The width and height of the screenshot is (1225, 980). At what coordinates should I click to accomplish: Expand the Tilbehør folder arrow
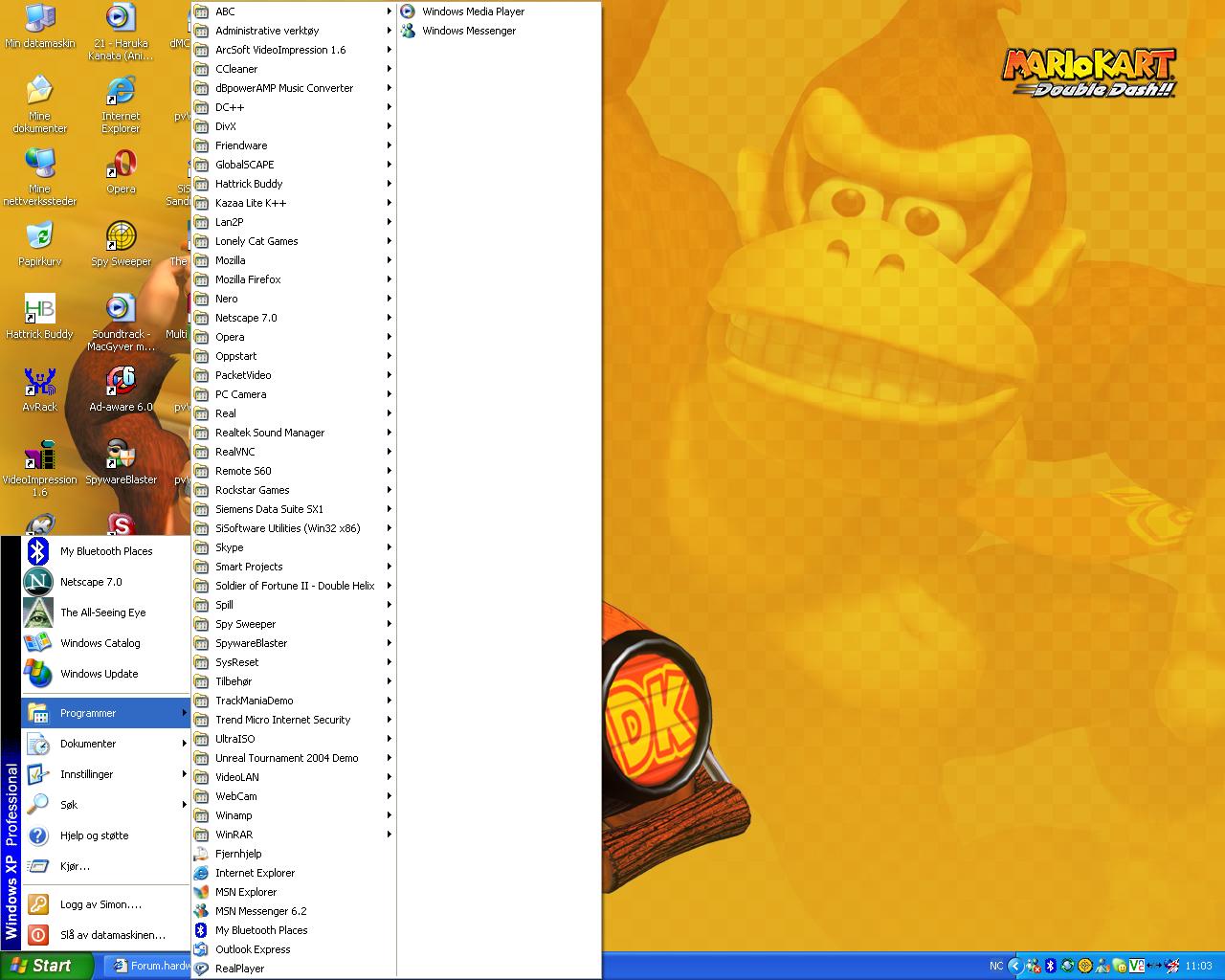(x=390, y=681)
